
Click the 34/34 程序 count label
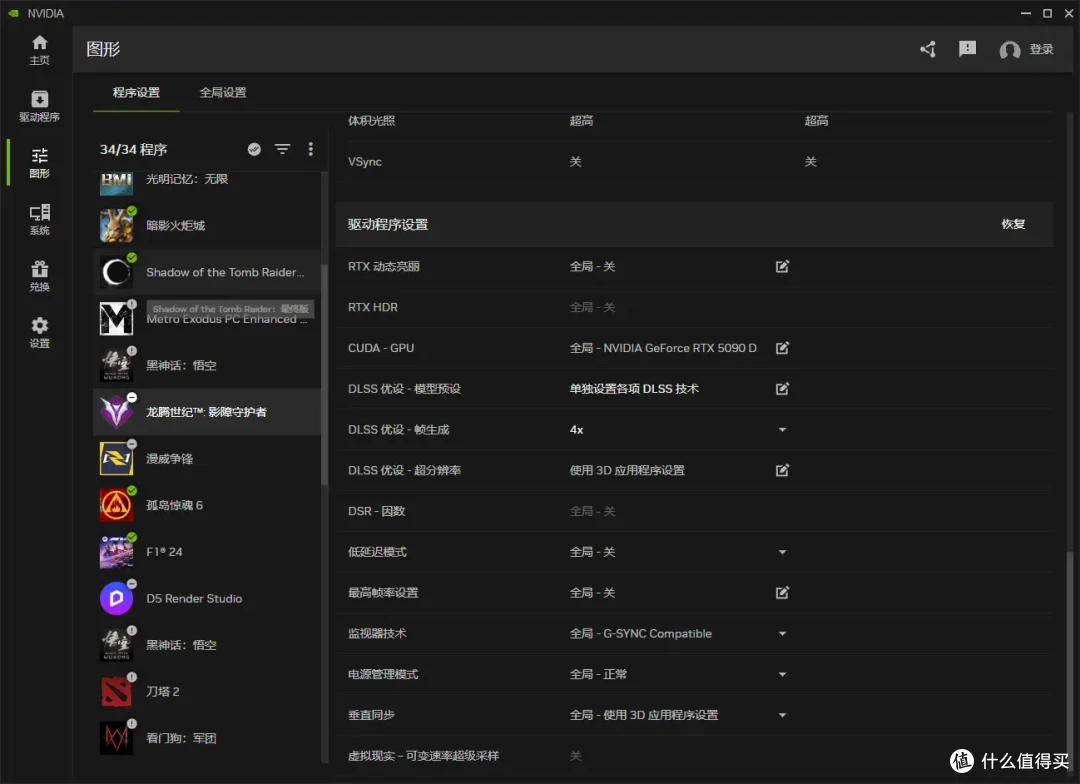click(133, 149)
